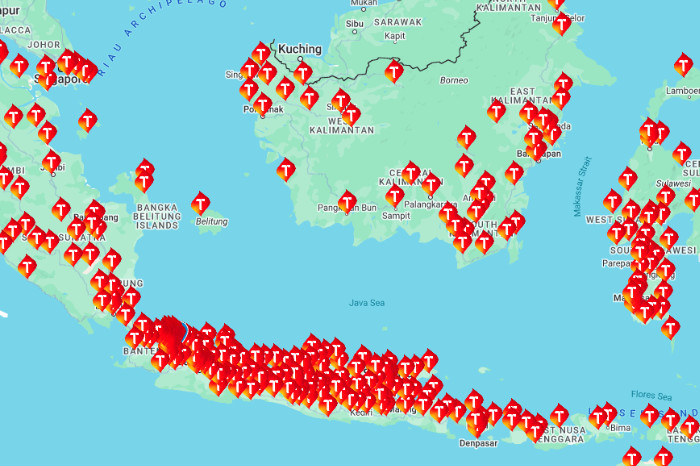Click lone marker on Kalimantan's southwest coast
This screenshot has height=466, width=700.
[286, 170]
